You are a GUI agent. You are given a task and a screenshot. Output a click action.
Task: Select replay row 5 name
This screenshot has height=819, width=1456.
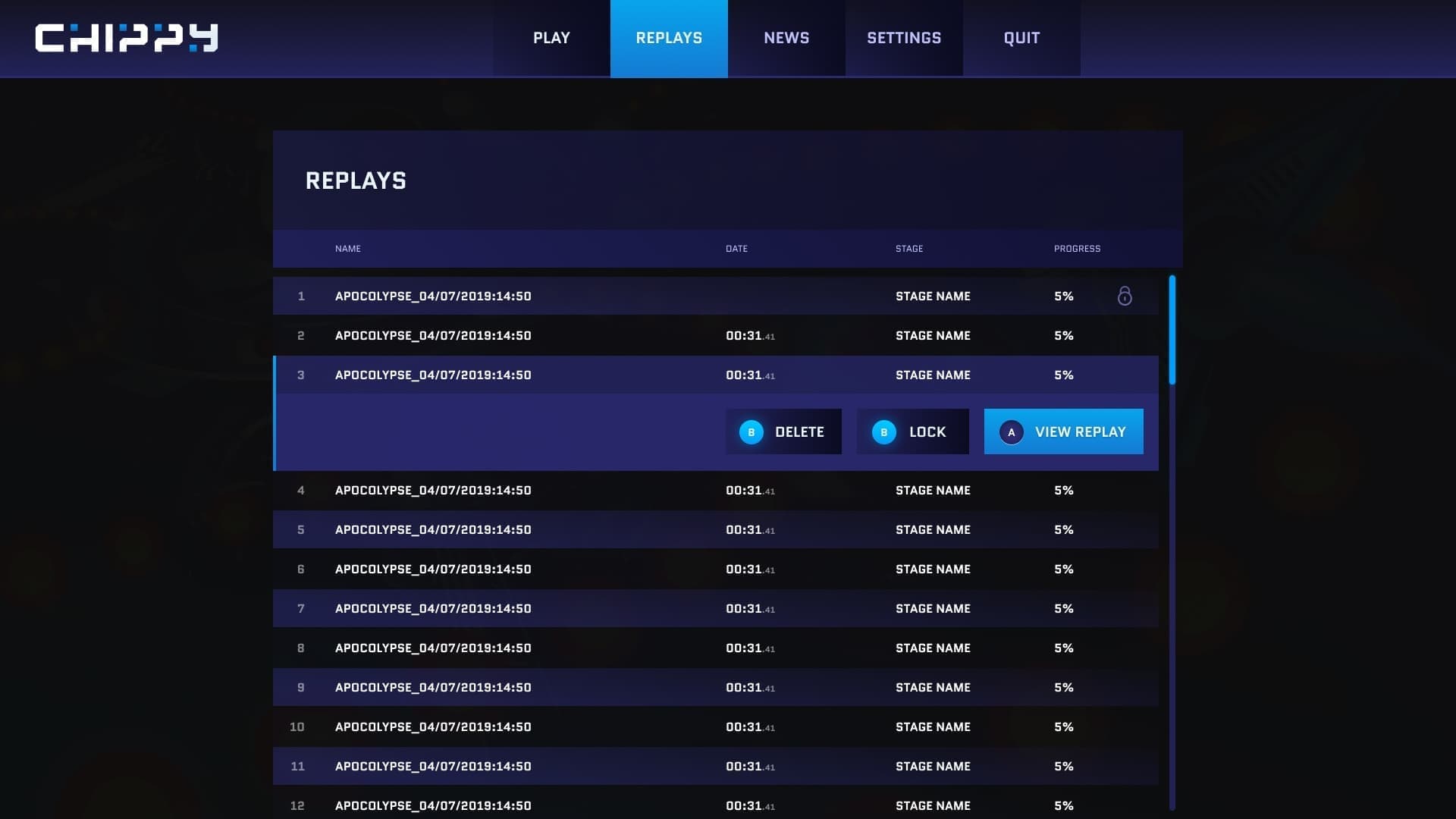pyautogui.click(x=433, y=529)
